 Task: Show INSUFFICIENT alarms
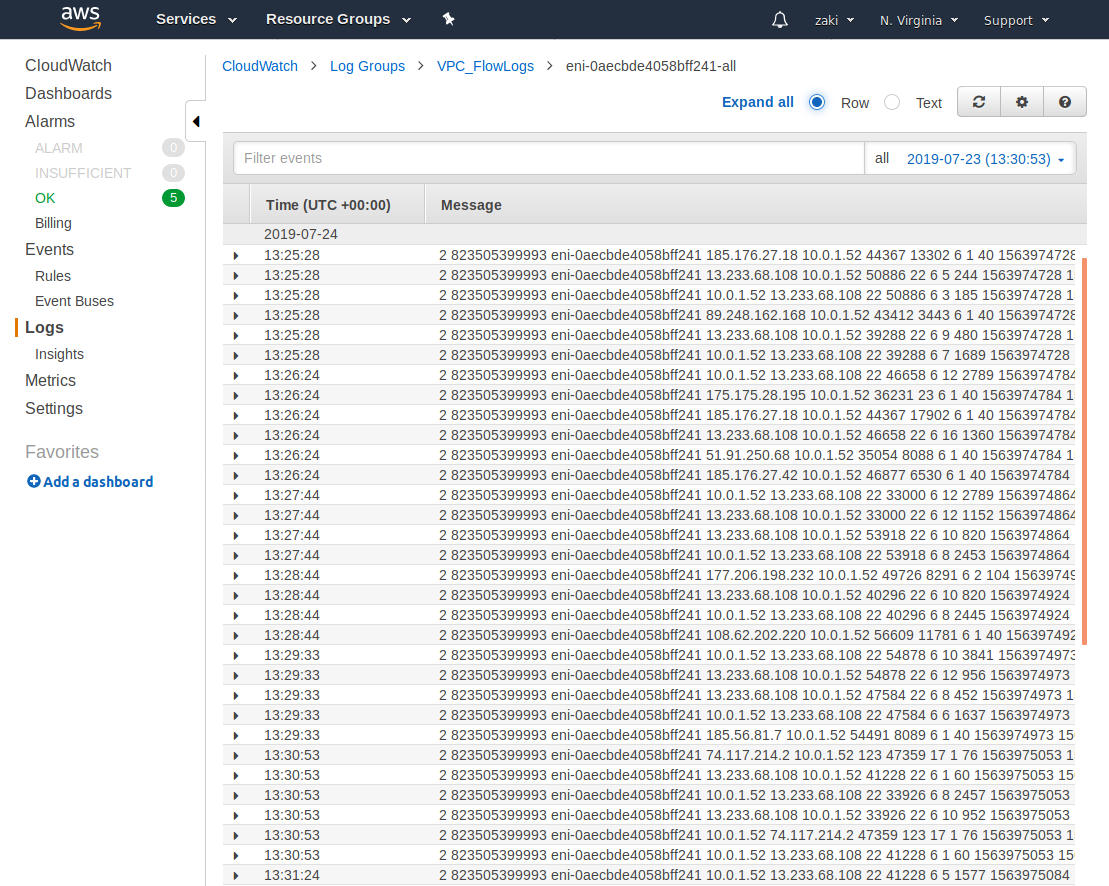83,173
